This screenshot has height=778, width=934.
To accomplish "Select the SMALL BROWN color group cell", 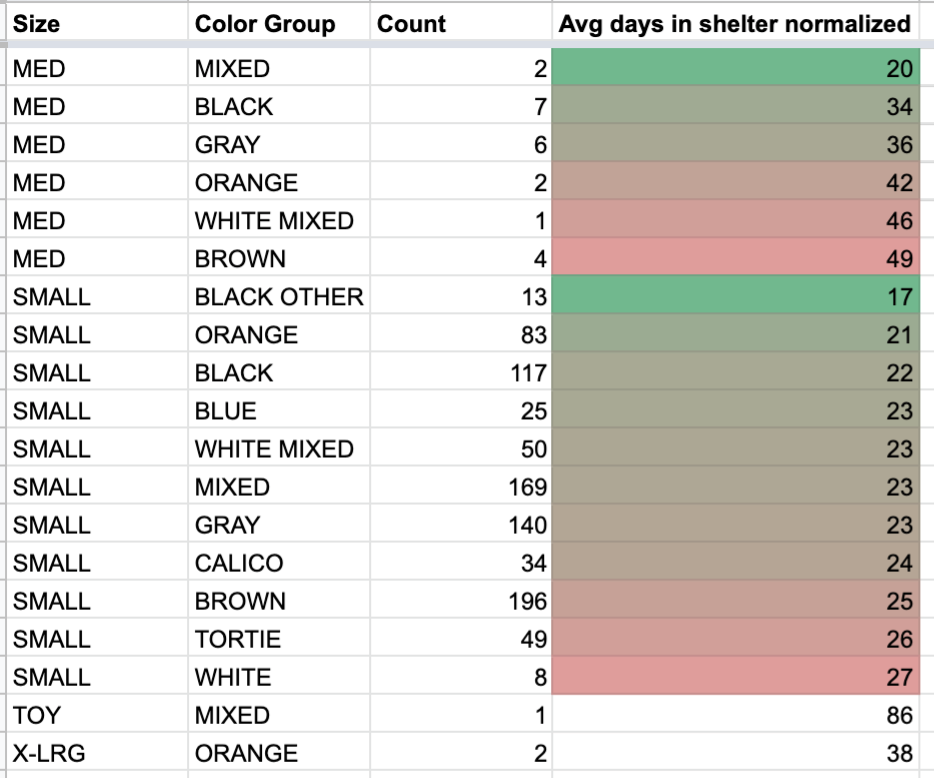I will [279, 601].
